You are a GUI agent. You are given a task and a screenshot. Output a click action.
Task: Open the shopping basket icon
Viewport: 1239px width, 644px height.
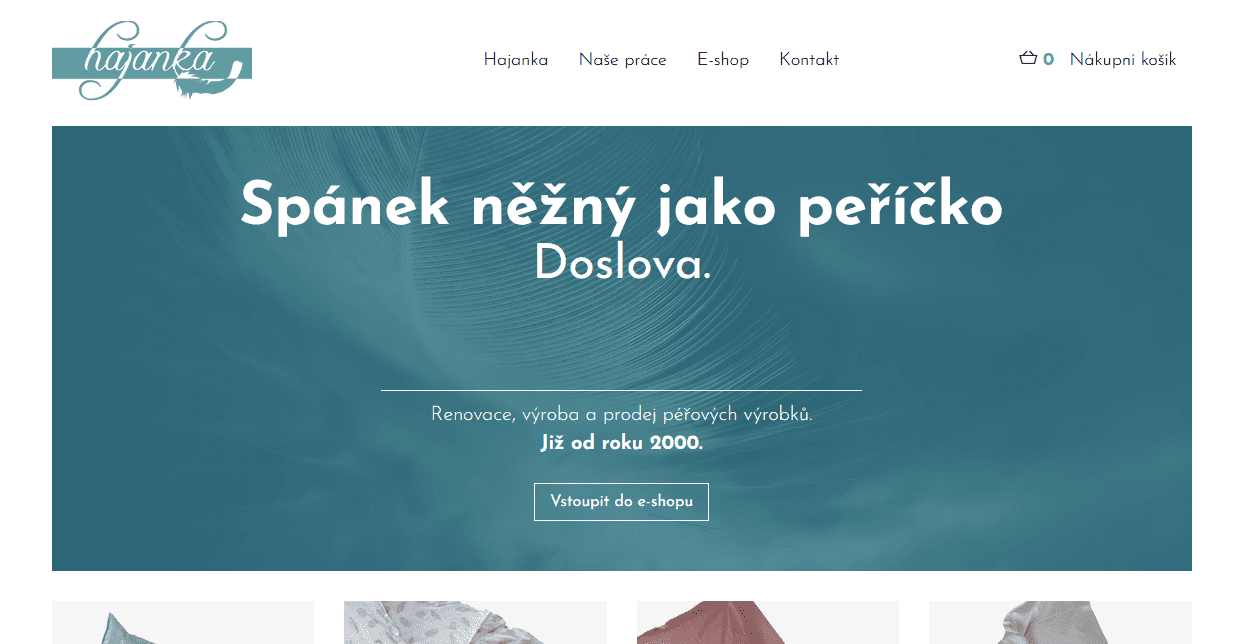1028,59
